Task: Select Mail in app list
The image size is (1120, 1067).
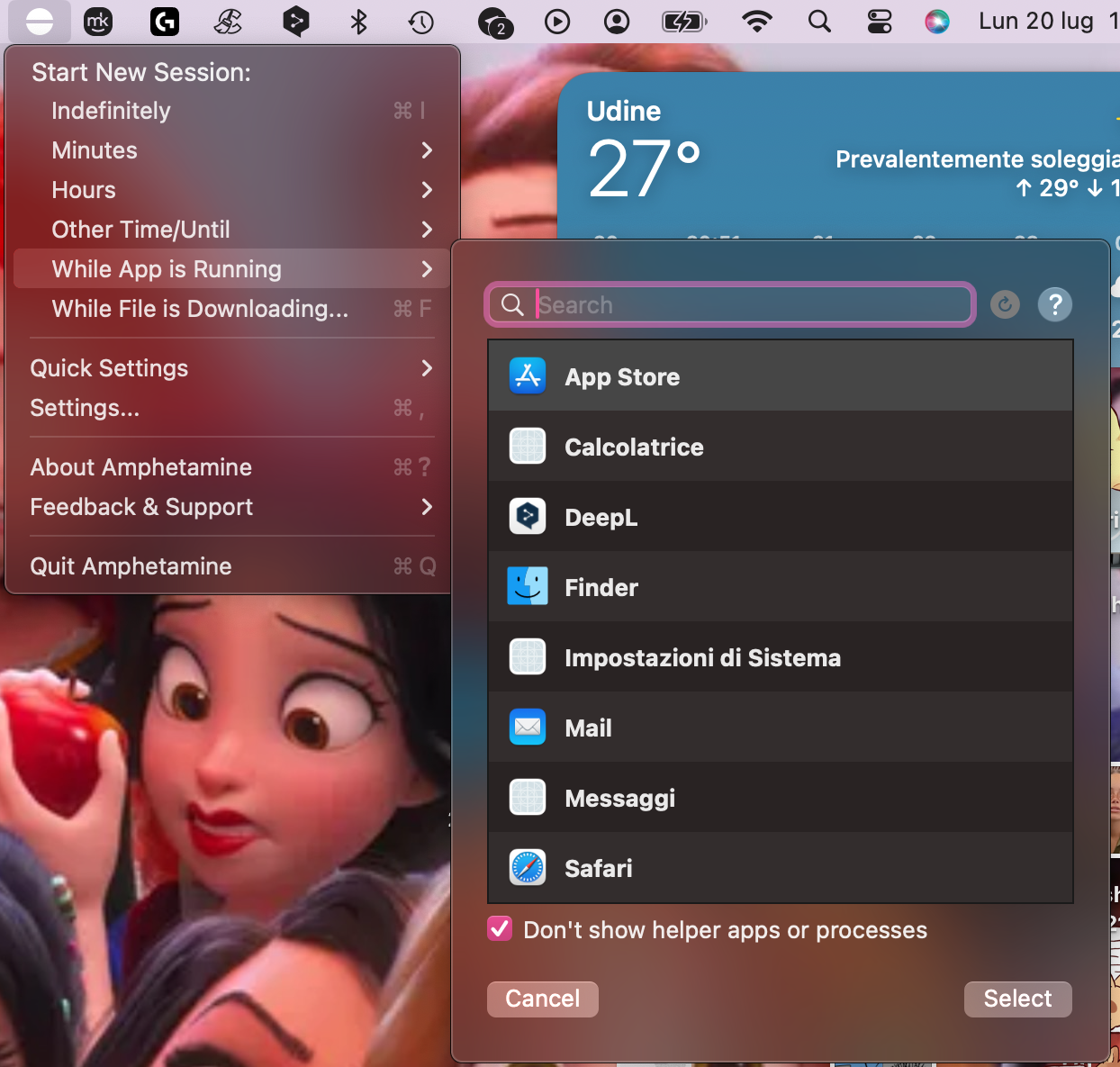Action: tap(781, 728)
